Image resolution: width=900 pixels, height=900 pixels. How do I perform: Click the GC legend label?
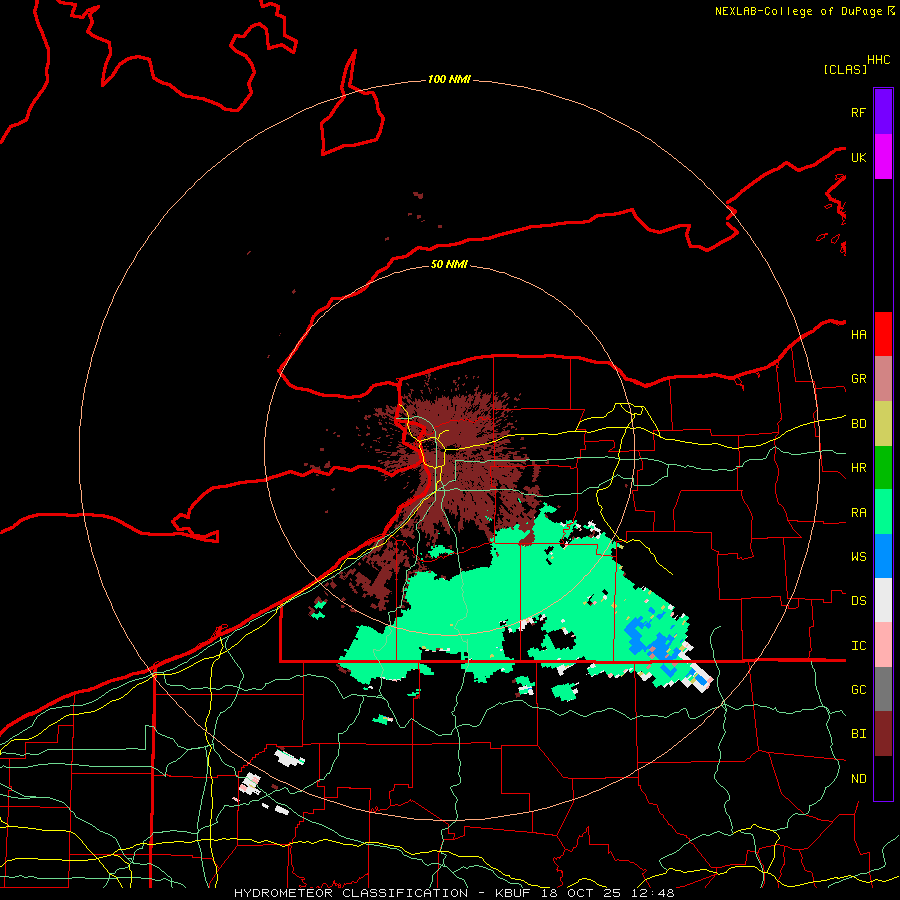(x=858, y=690)
